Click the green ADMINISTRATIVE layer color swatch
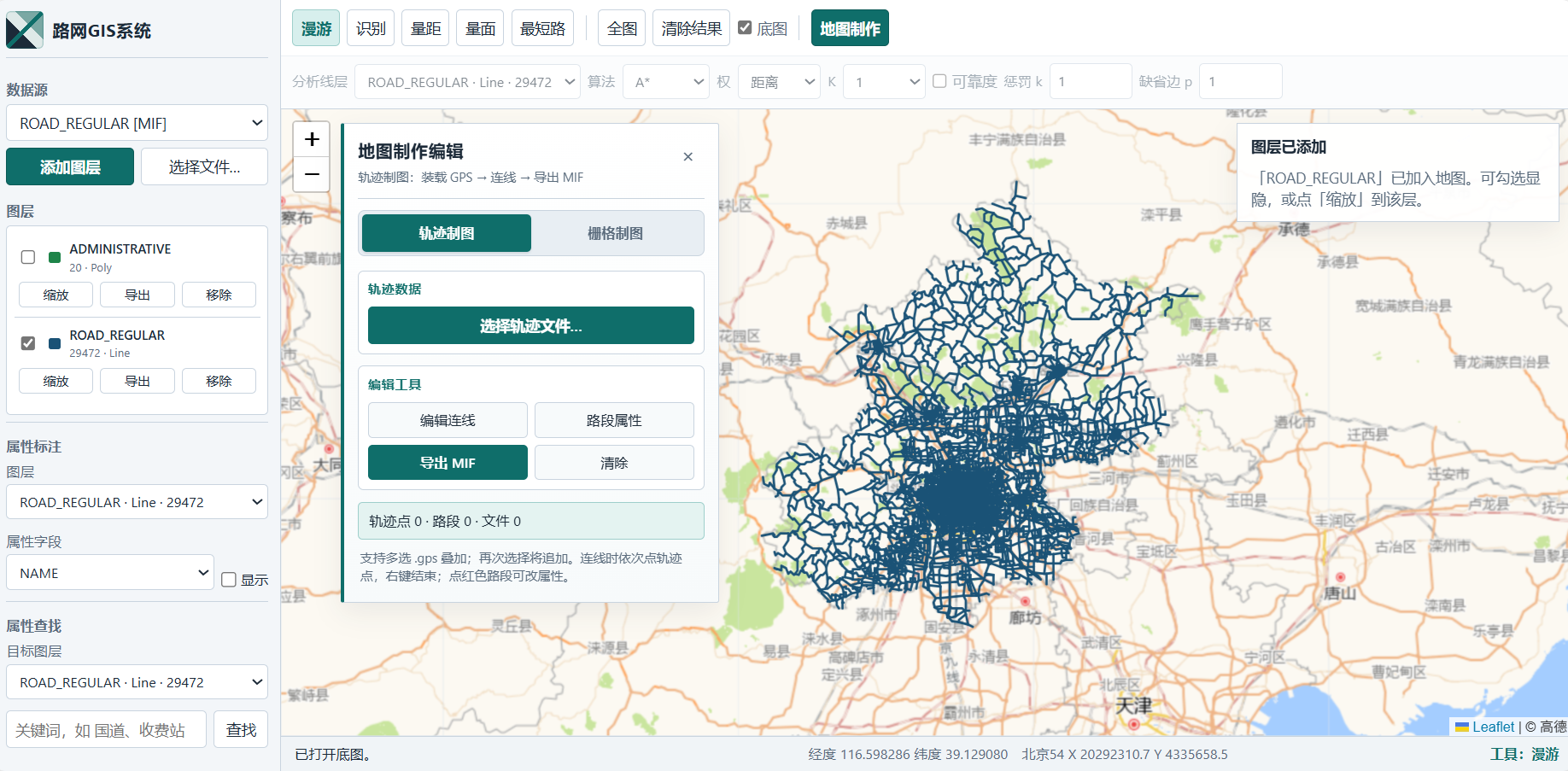 (55, 257)
